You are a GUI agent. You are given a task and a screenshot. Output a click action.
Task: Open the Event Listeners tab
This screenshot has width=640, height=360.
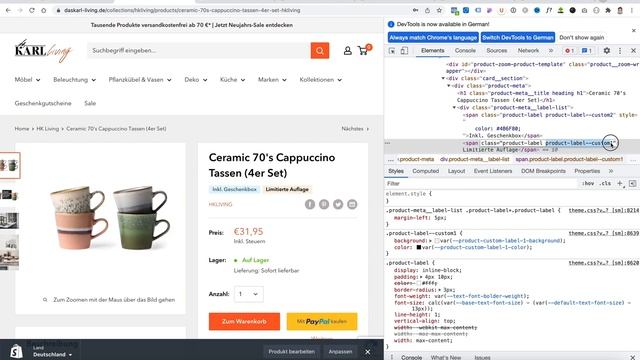click(493, 171)
